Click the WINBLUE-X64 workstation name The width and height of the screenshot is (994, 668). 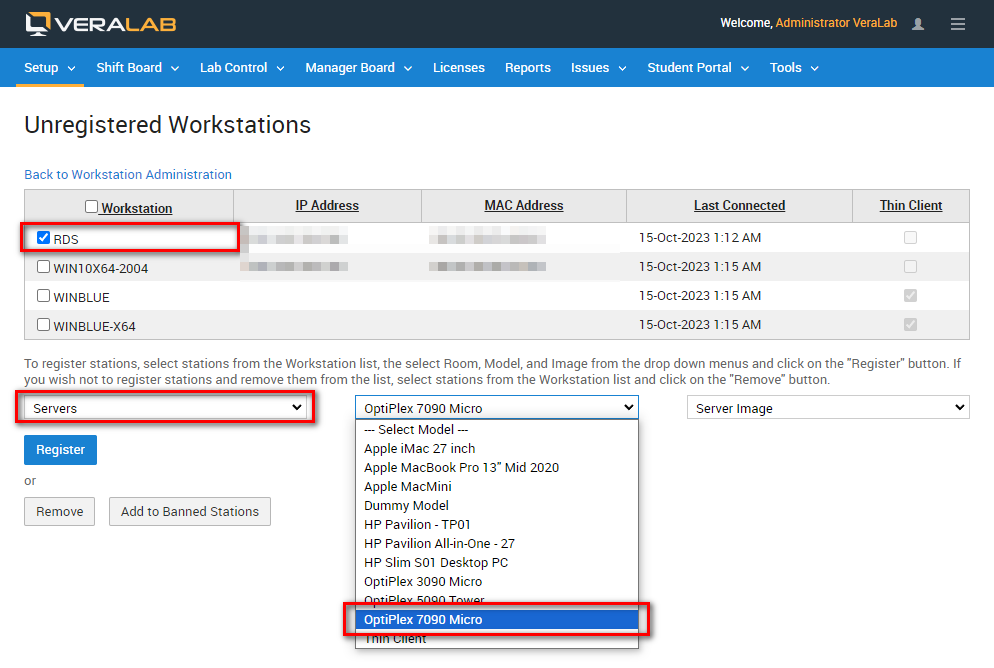coord(94,326)
